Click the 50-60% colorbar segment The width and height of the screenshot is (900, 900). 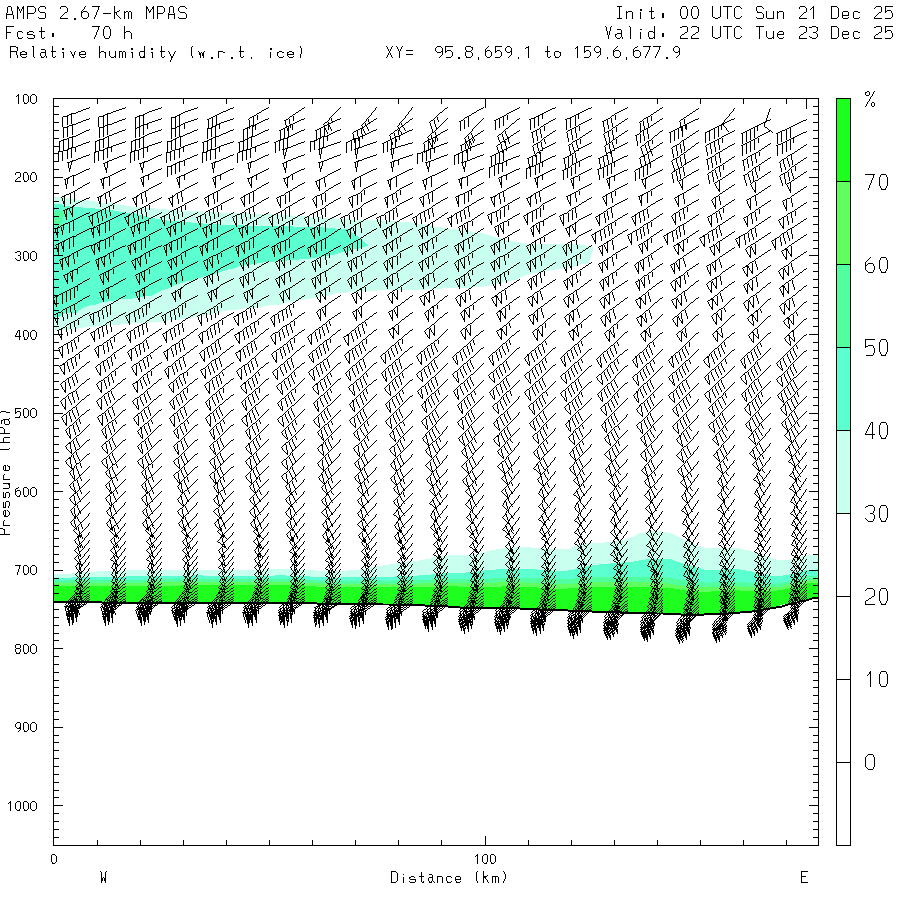(843, 306)
